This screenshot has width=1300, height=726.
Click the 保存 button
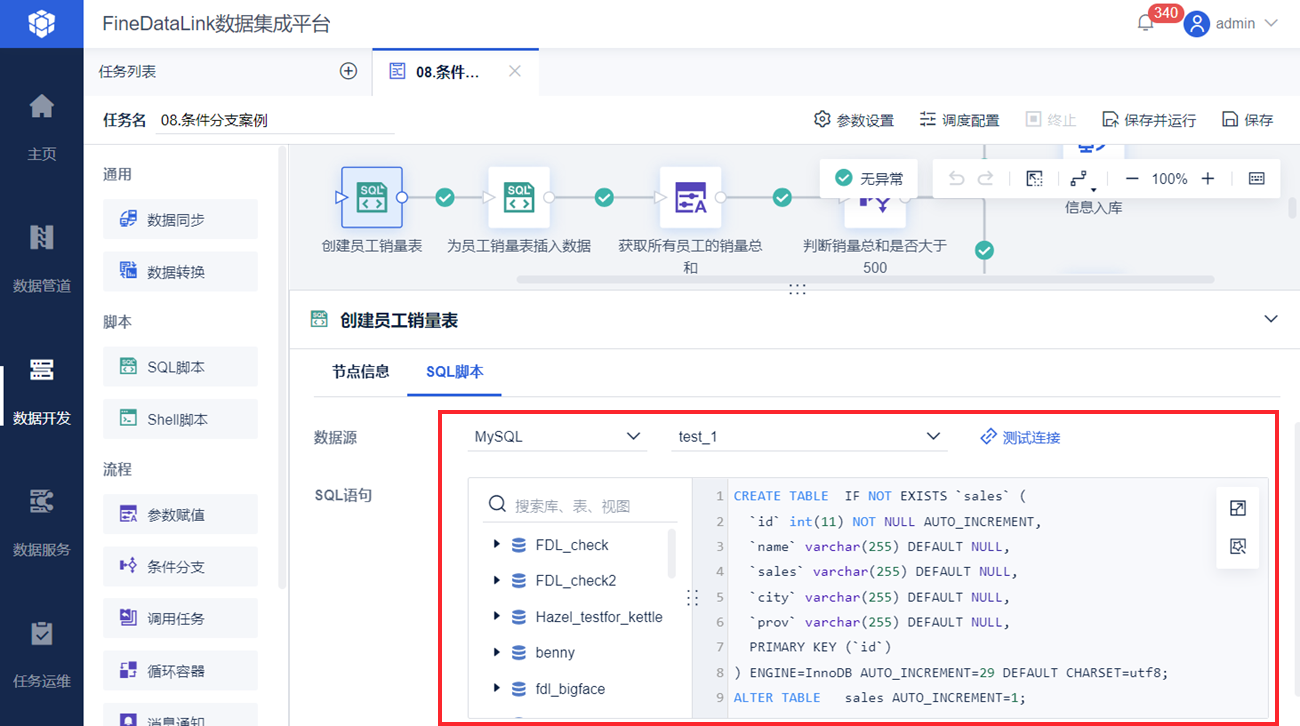coord(1248,120)
